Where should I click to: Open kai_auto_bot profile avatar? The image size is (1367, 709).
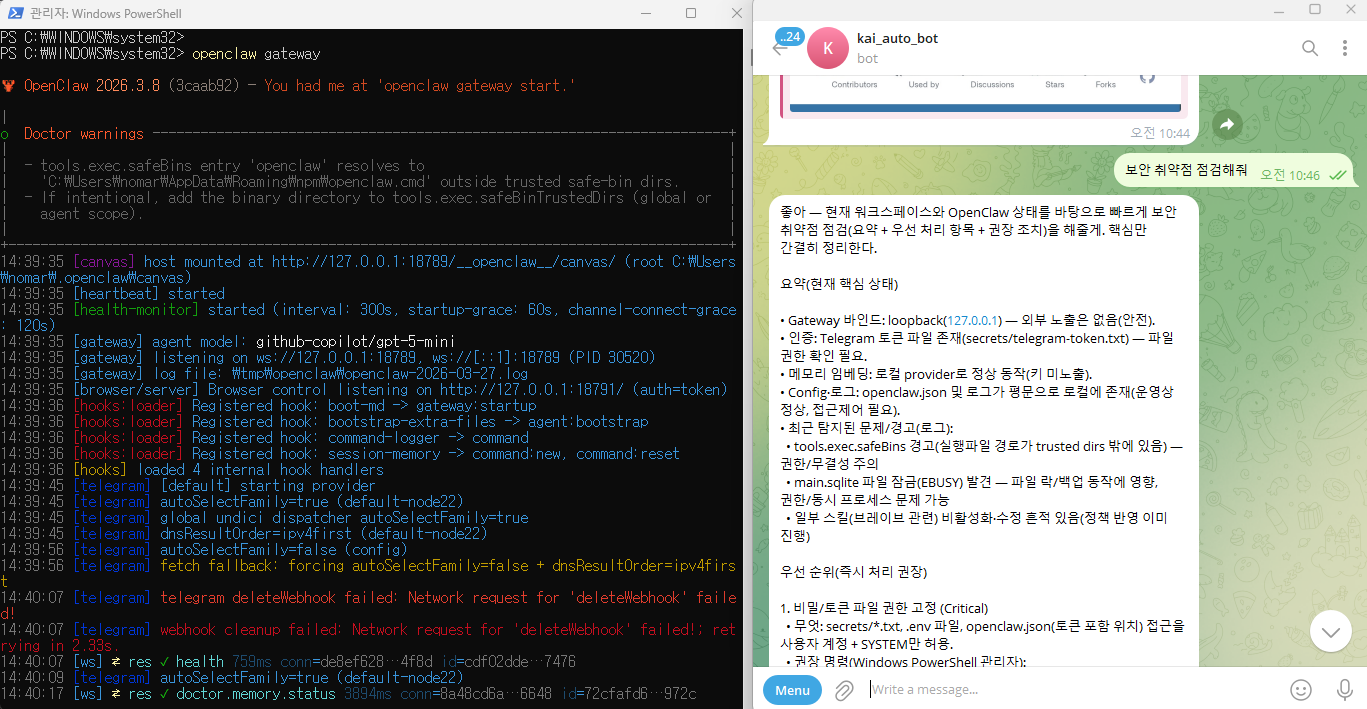click(x=827, y=48)
